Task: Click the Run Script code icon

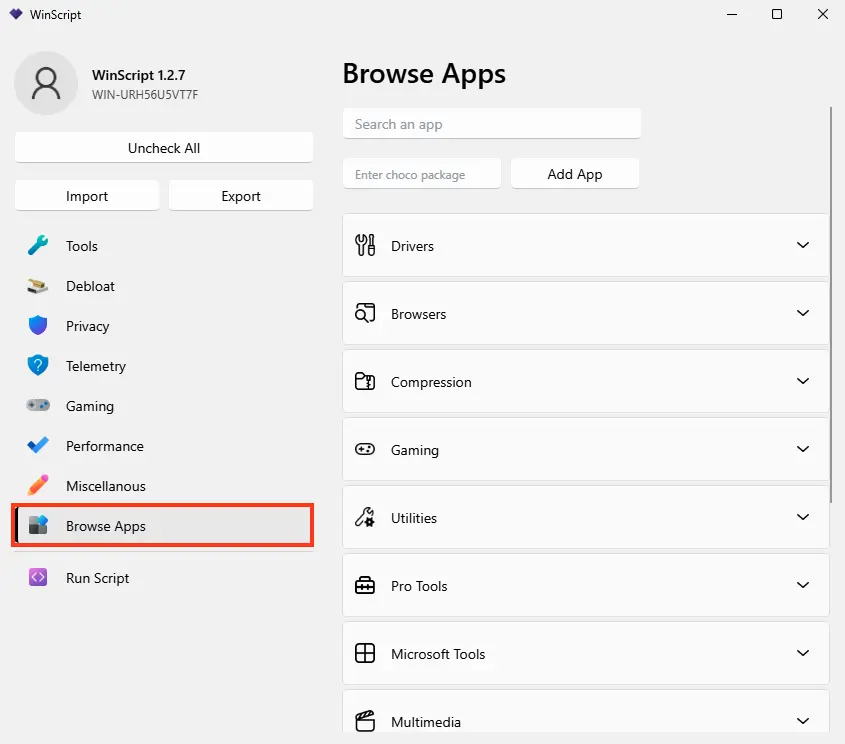Action: click(38, 578)
